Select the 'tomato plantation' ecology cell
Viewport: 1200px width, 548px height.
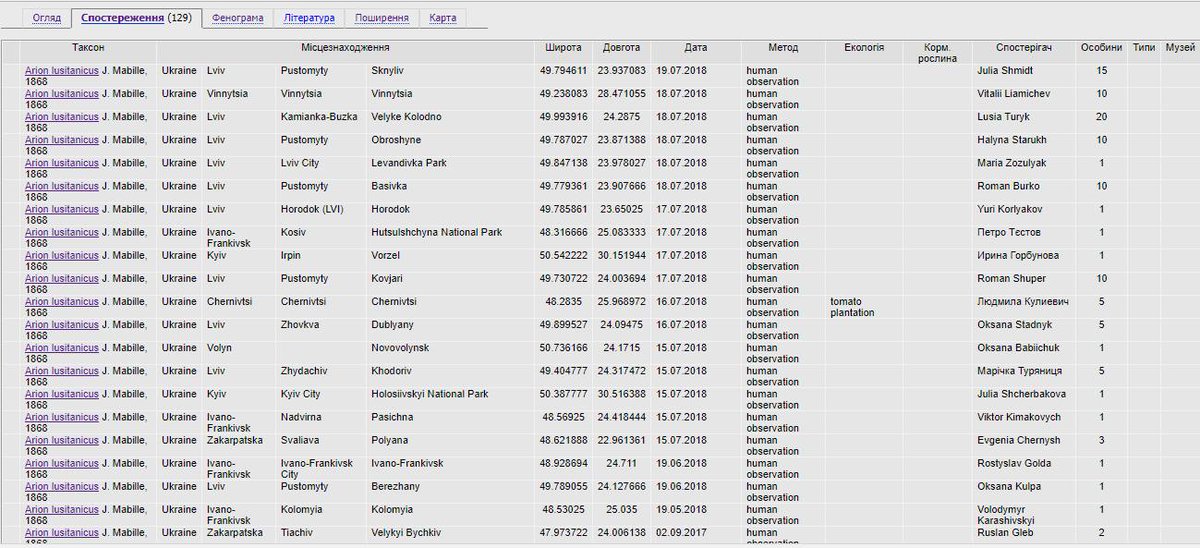click(x=852, y=307)
